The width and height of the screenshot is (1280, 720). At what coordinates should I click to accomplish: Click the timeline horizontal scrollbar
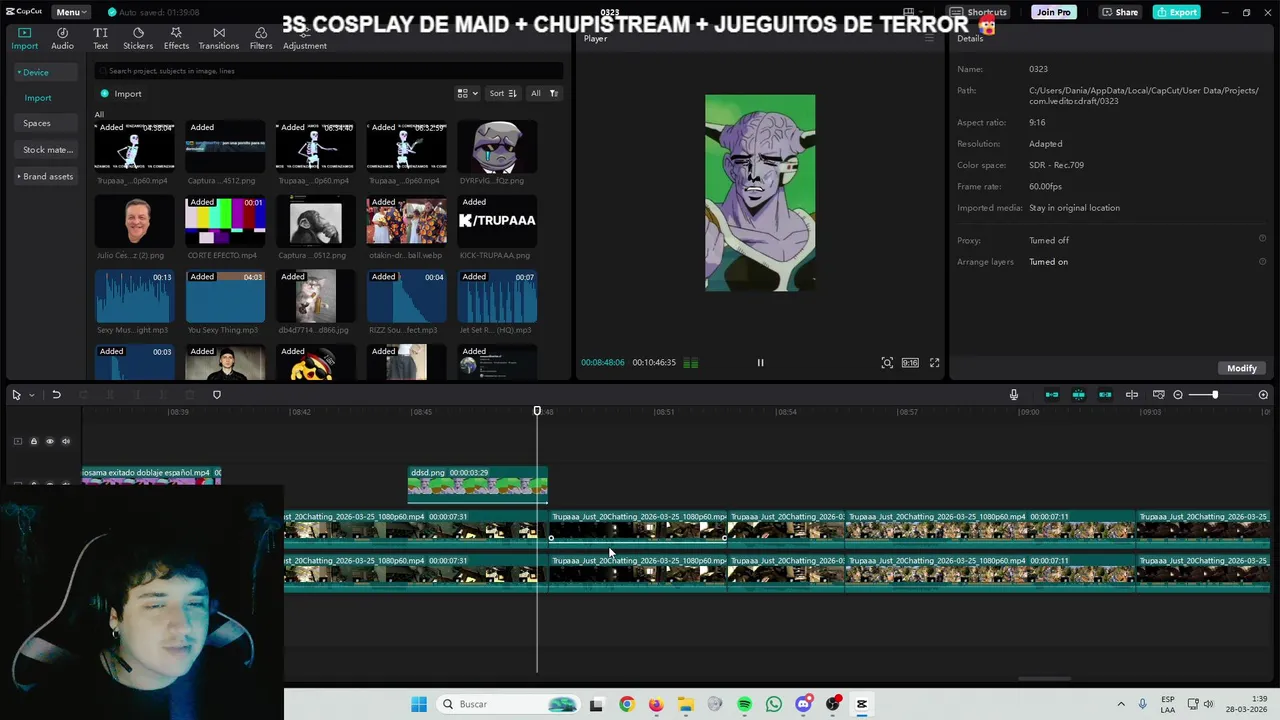click(x=1044, y=679)
